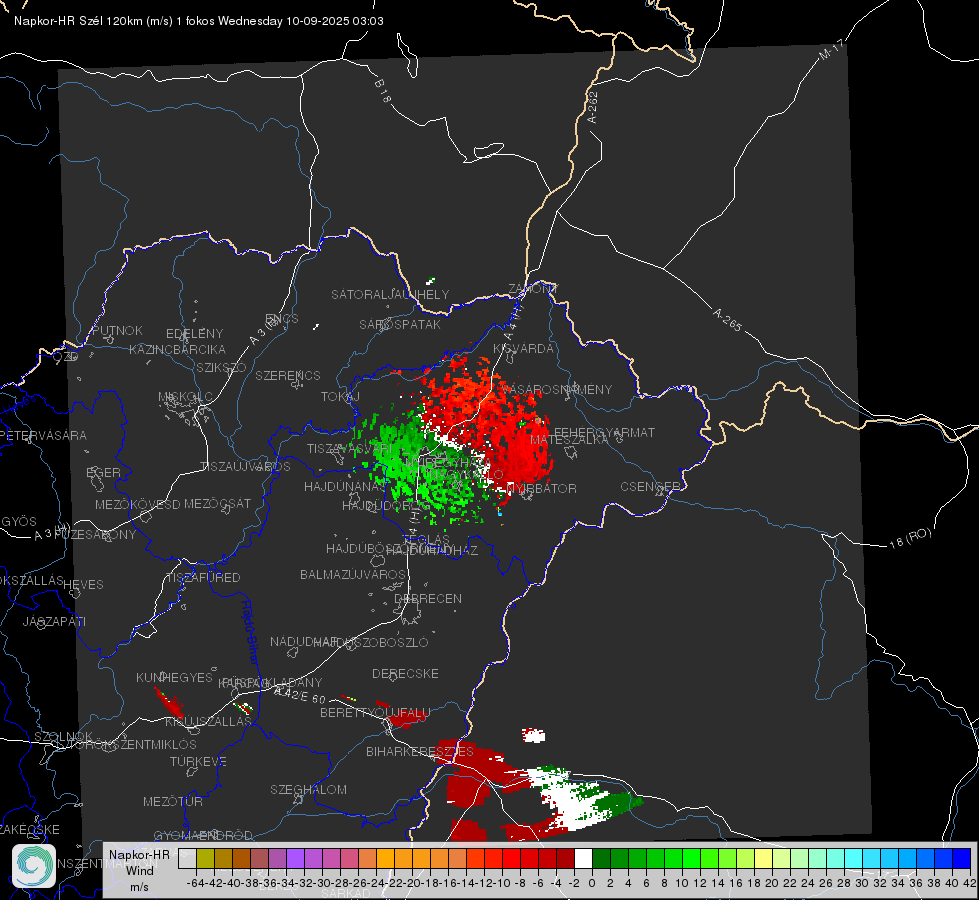Click the EGER city label

click(103, 472)
